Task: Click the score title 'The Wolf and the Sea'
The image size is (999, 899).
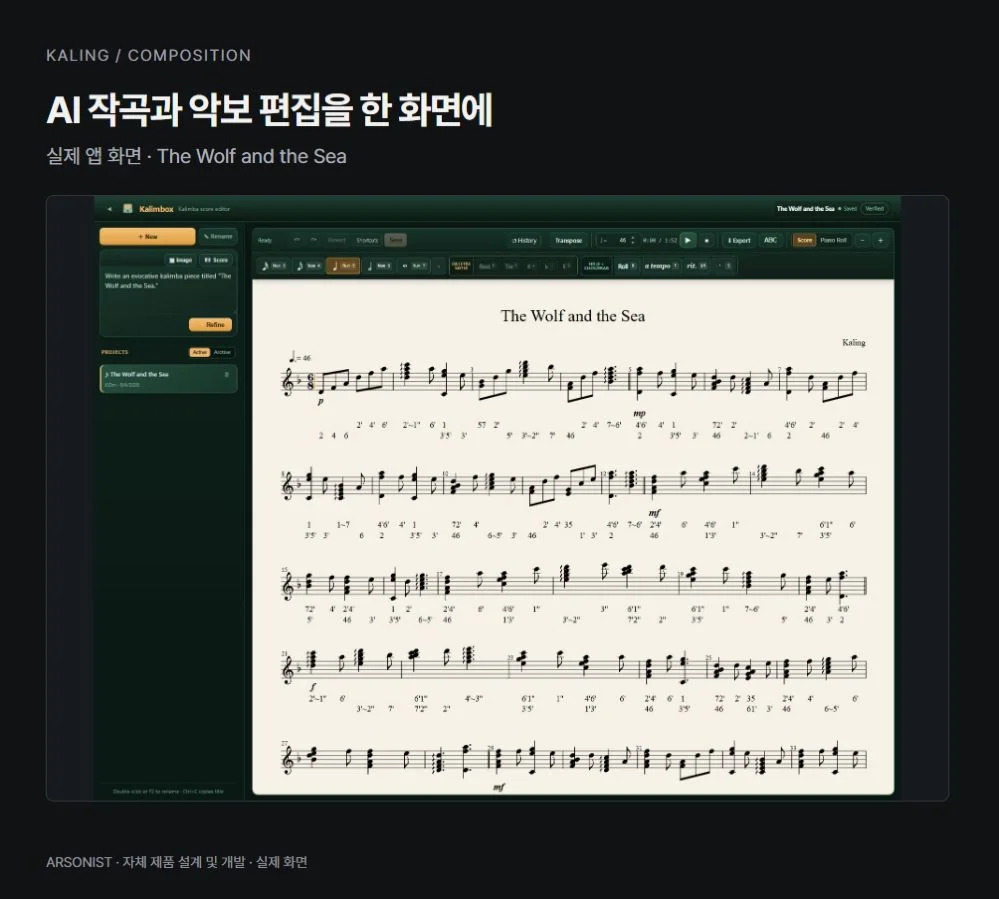Action: (x=572, y=316)
